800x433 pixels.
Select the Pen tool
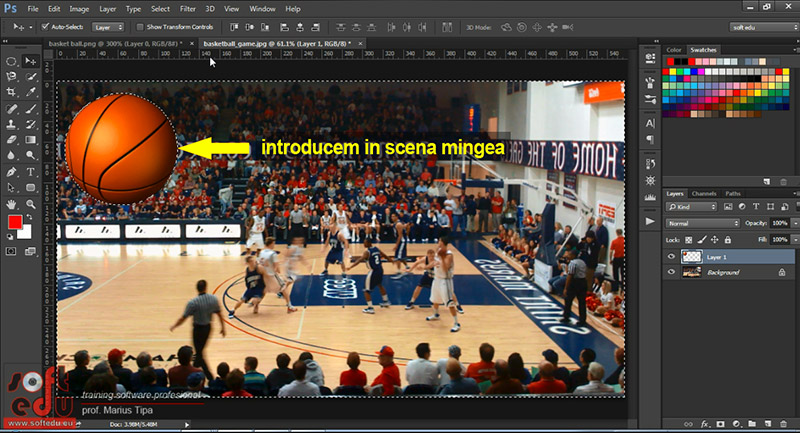[11, 172]
